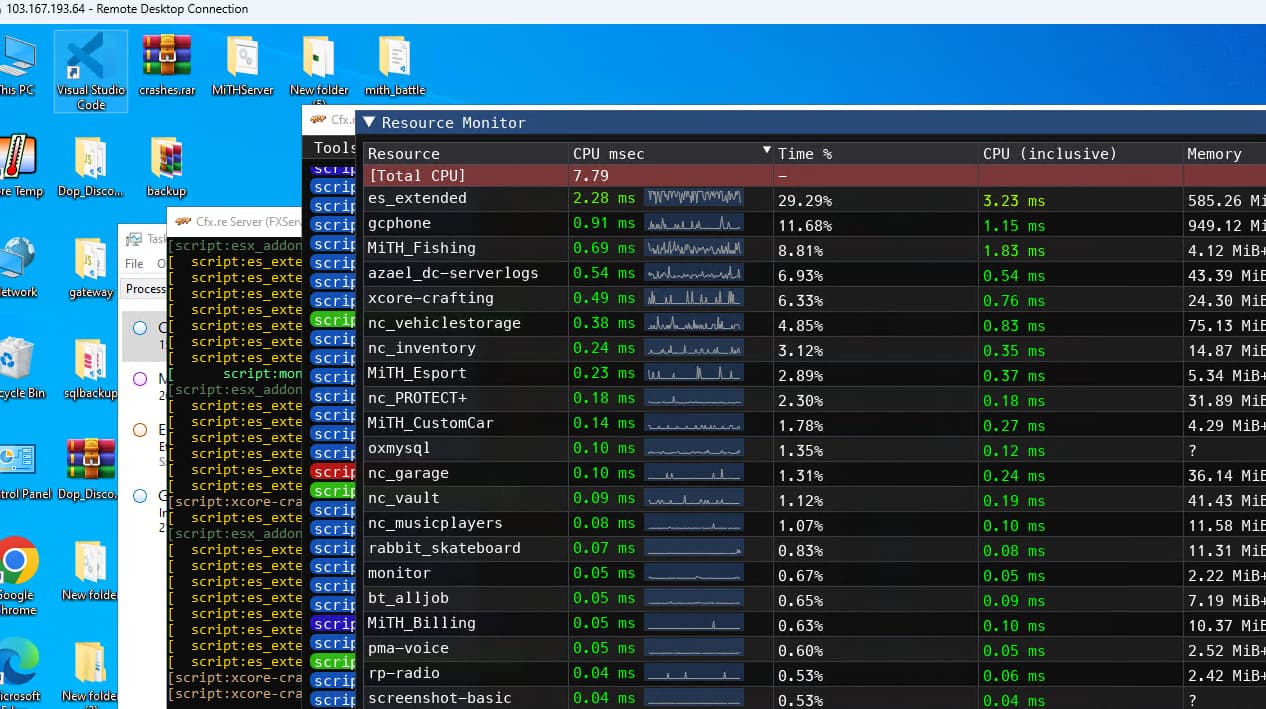Image resolution: width=1266 pixels, height=709 pixels.
Task: Click the monitor resource name
Action: (x=399, y=573)
